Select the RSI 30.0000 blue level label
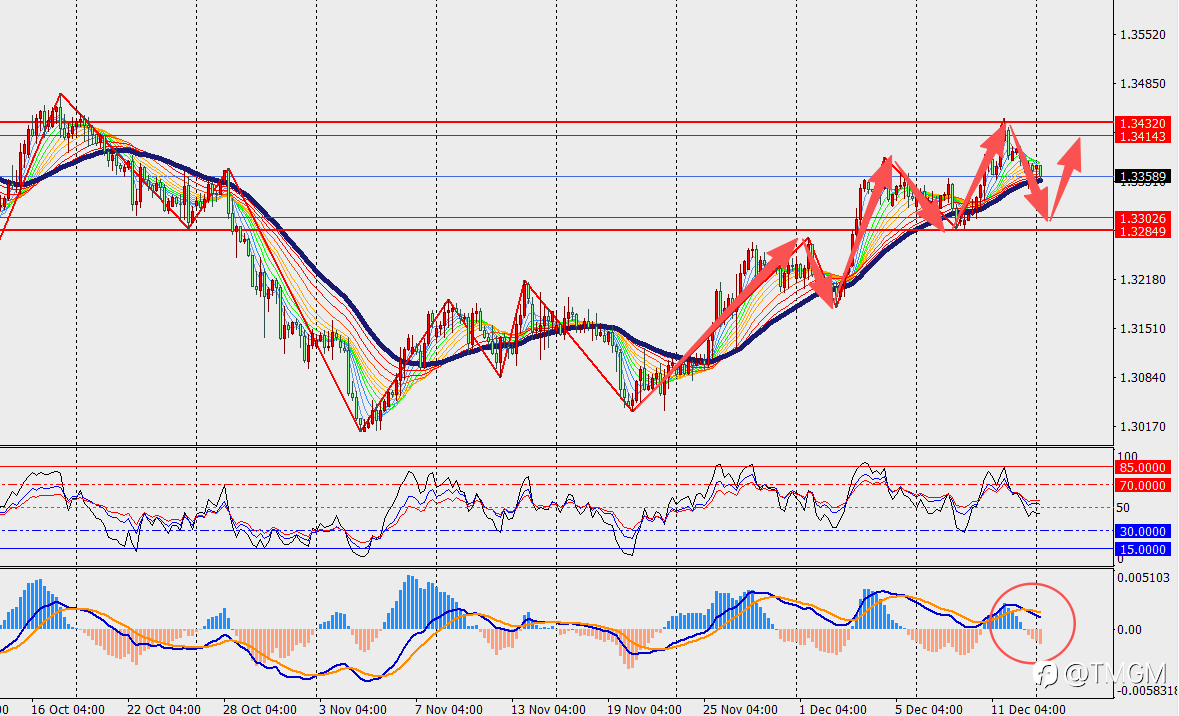Image resolution: width=1179 pixels, height=716 pixels. click(x=1141, y=531)
